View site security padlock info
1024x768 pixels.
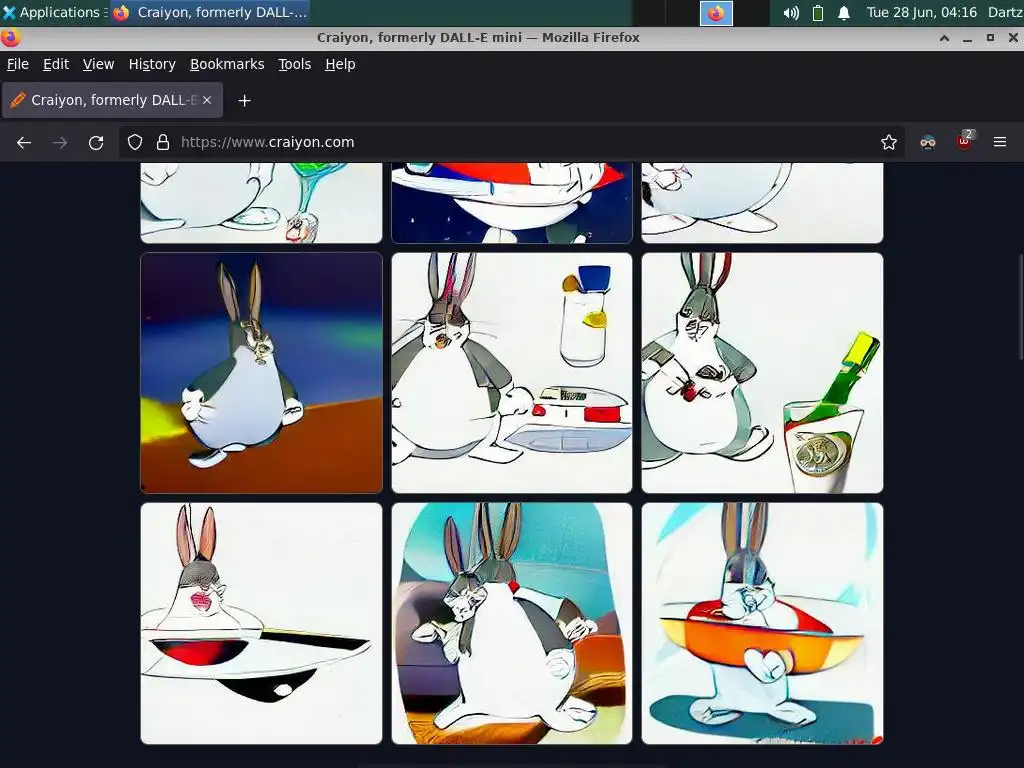(x=163, y=142)
